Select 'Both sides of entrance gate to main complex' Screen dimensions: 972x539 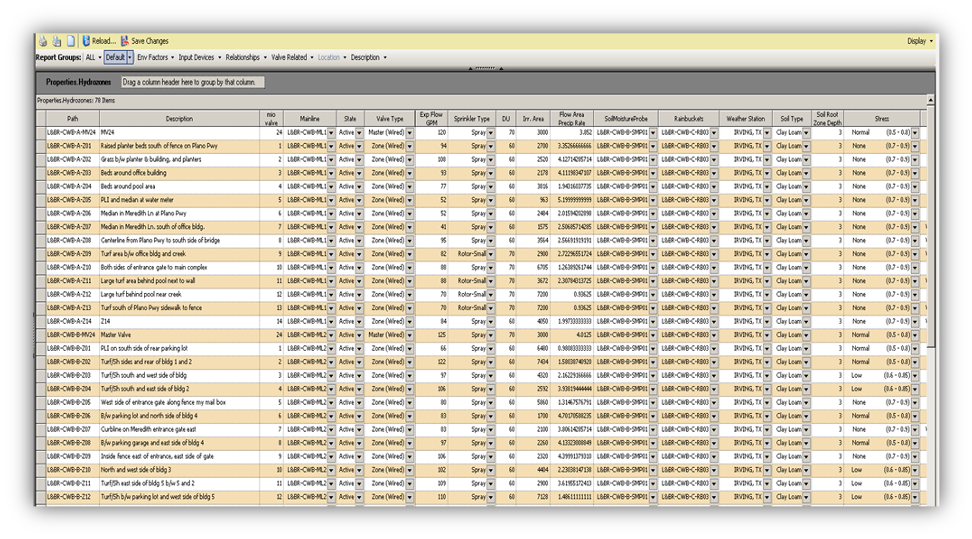pos(179,267)
